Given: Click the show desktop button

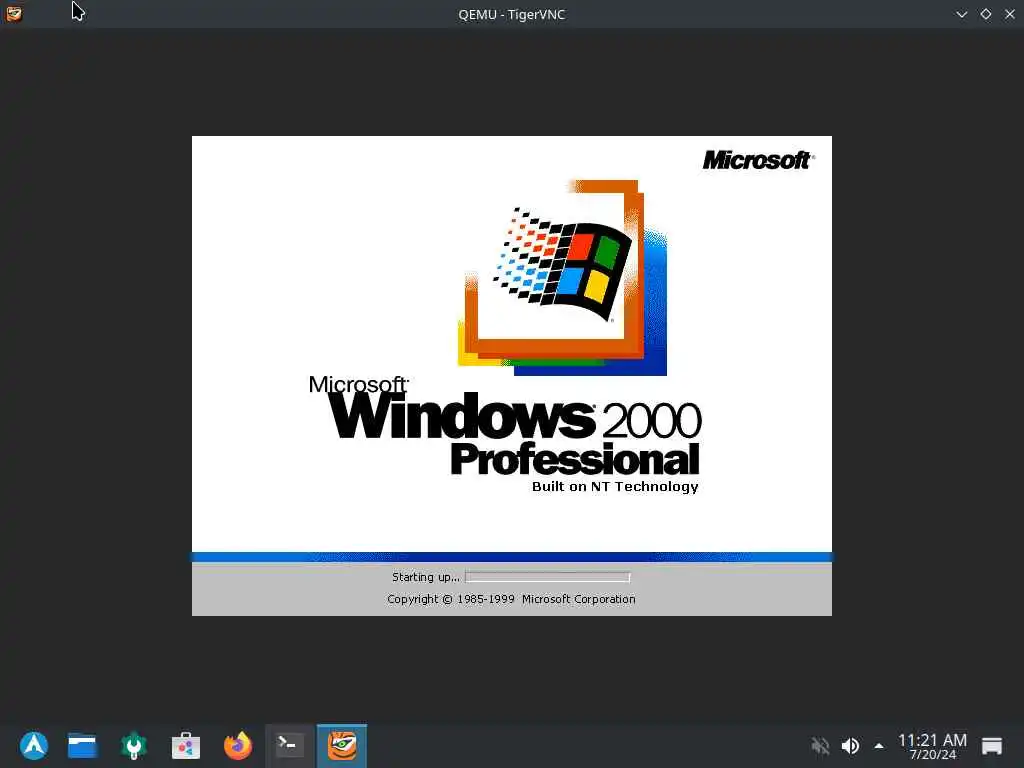Looking at the screenshot, I should pos(991,746).
